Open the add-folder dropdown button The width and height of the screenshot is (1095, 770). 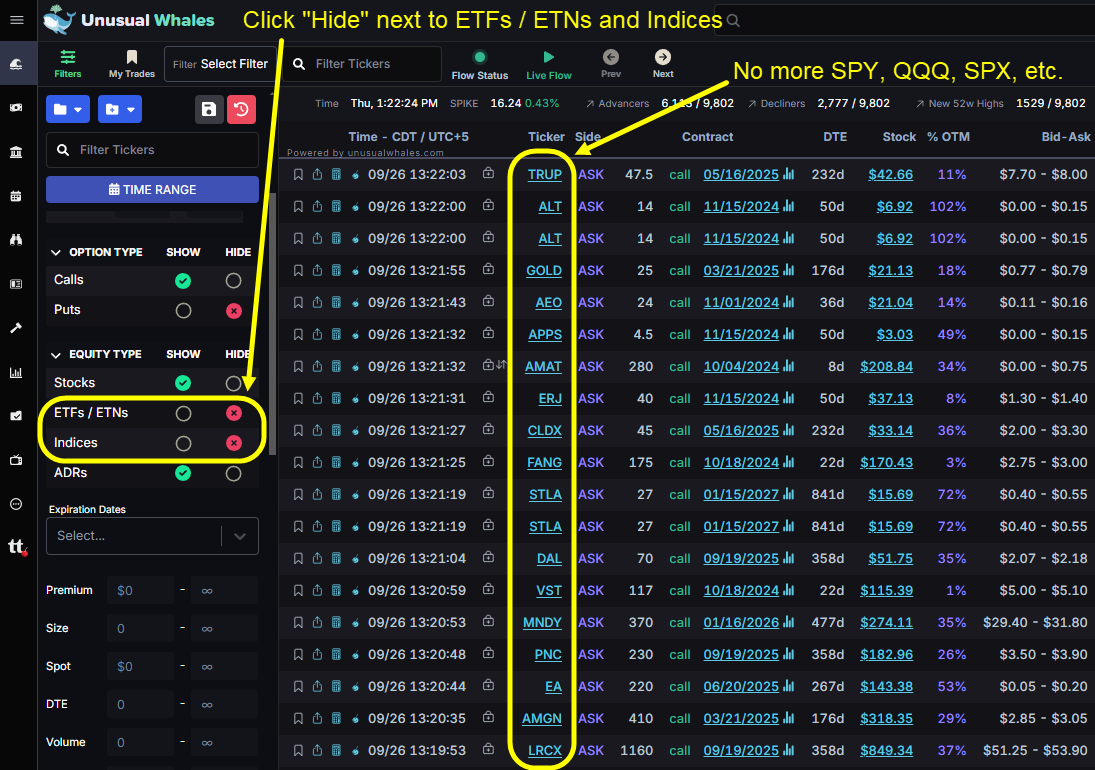click(120, 109)
